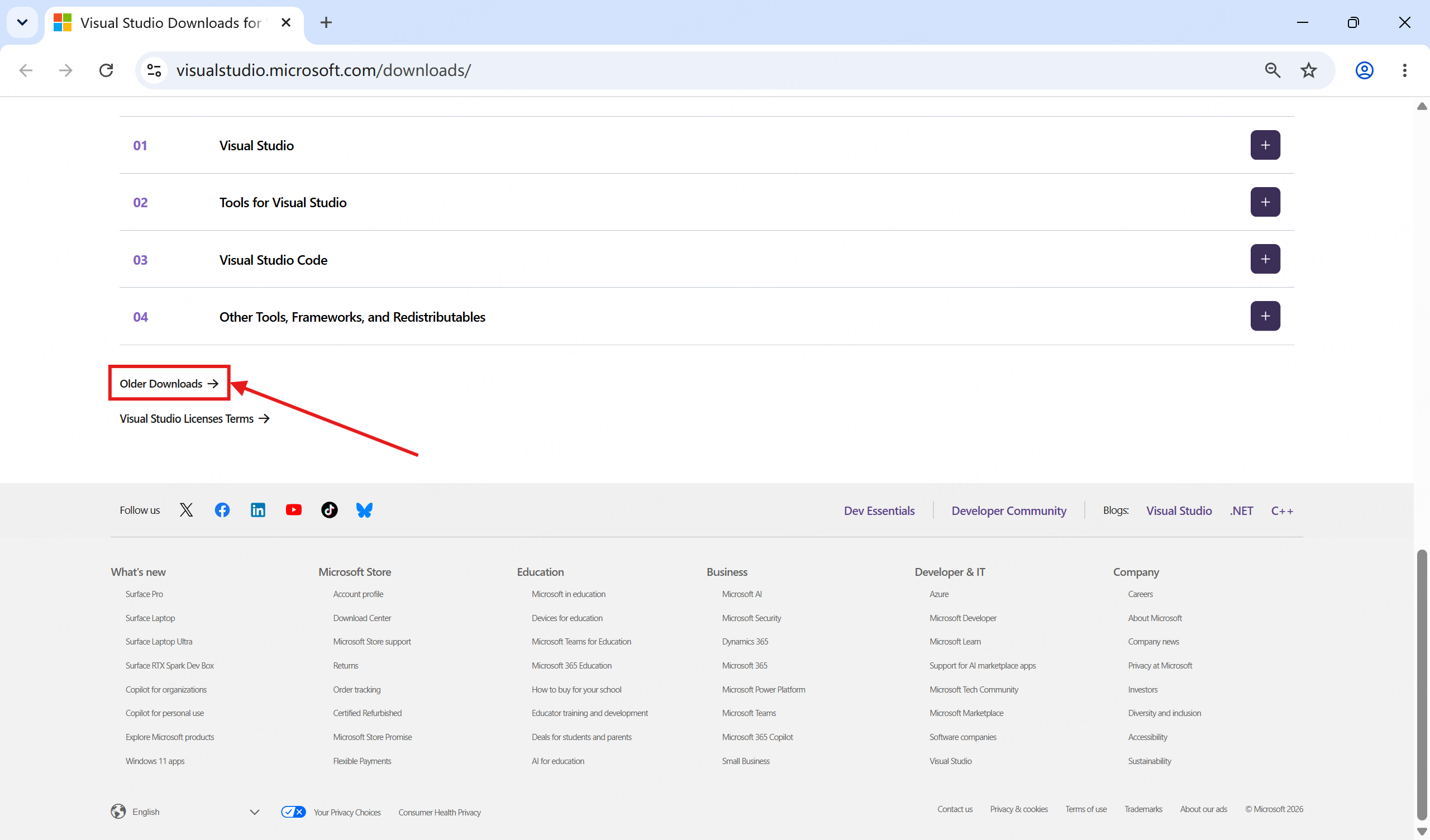Viewport: 1430px width, 840px height.
Task: Reload the page with the refresh icon
Action: [106, 70]
